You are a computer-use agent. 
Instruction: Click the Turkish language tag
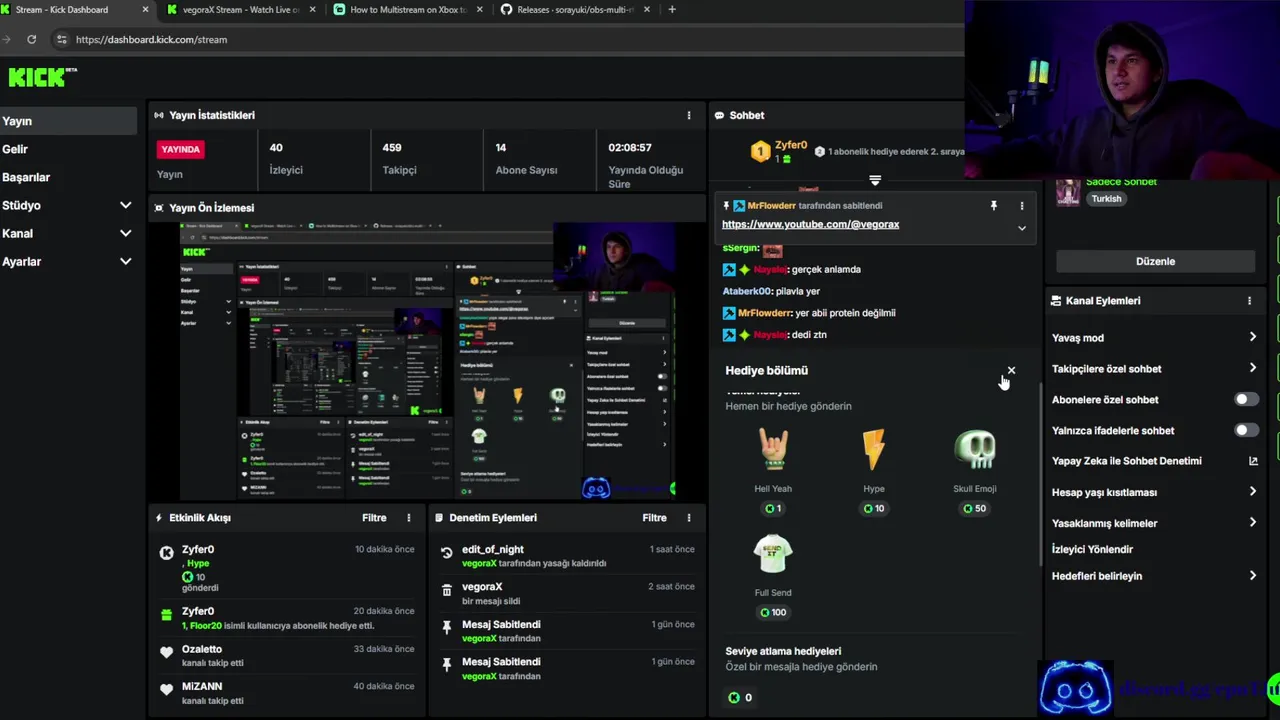[1106, 199]
